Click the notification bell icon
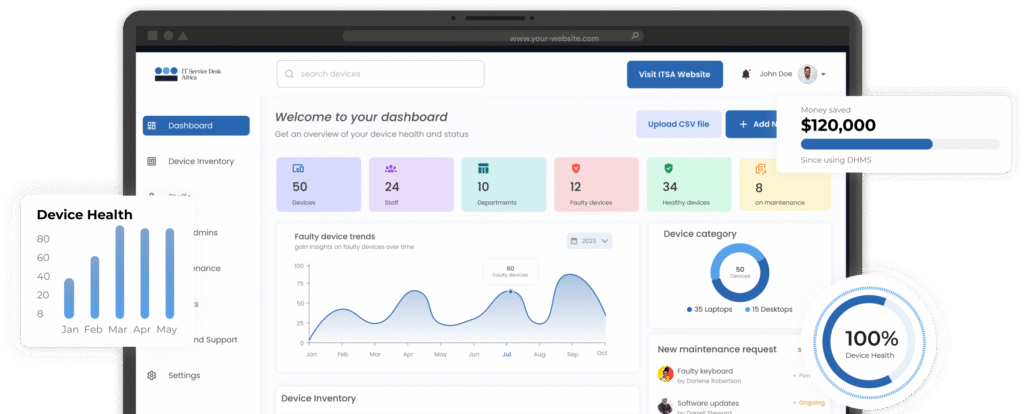The image size is (1024, 414). click(745, 74)
